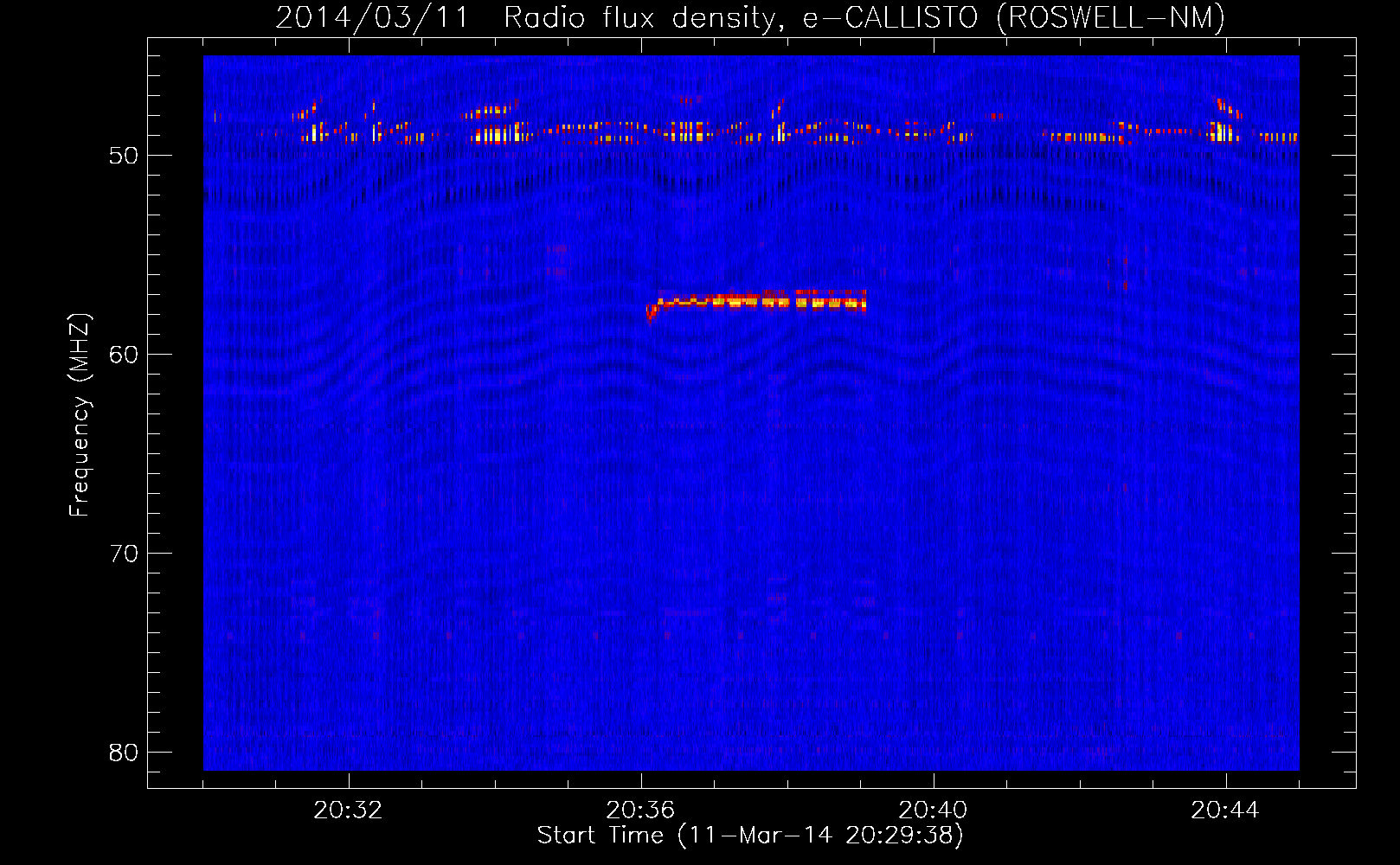Click the "Frequency (MHZ)" y-axis label
The image size is (1400, 865).
79,415
